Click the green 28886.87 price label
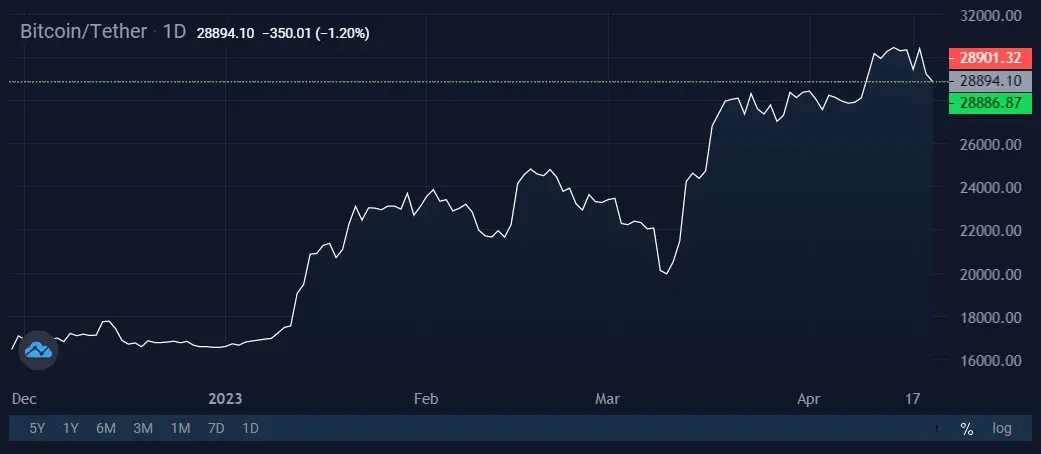This screenshot has width=1041, height=454. click(x=990, y=104)
